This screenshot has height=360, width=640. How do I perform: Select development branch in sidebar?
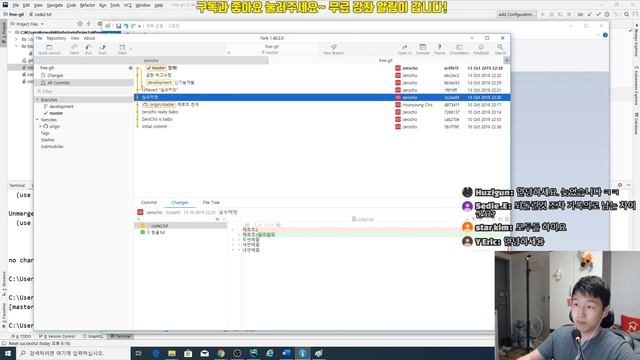click(x=61, y=107)
